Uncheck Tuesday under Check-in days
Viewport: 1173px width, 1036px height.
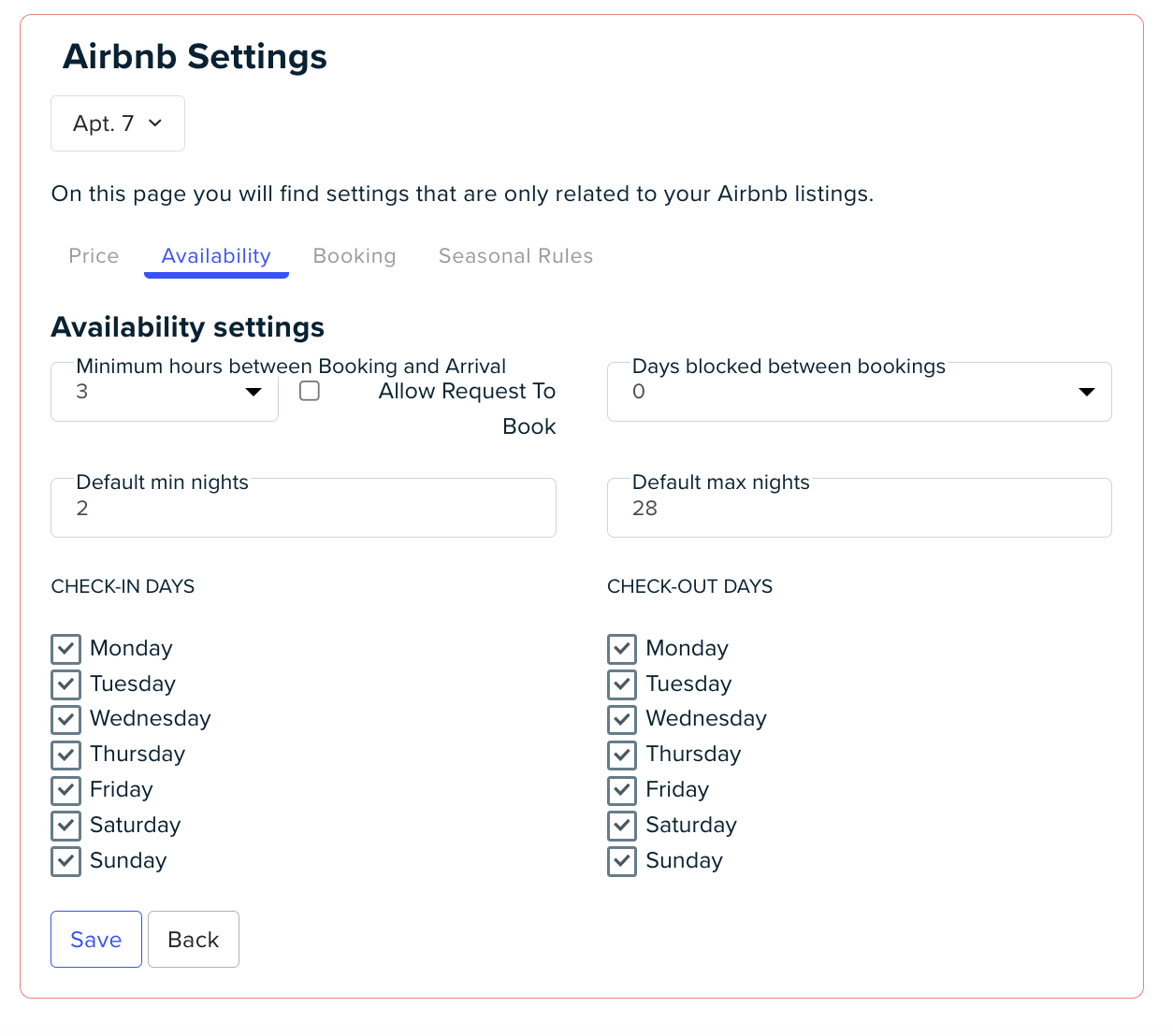pyautogui.click(x=65, y=684)
